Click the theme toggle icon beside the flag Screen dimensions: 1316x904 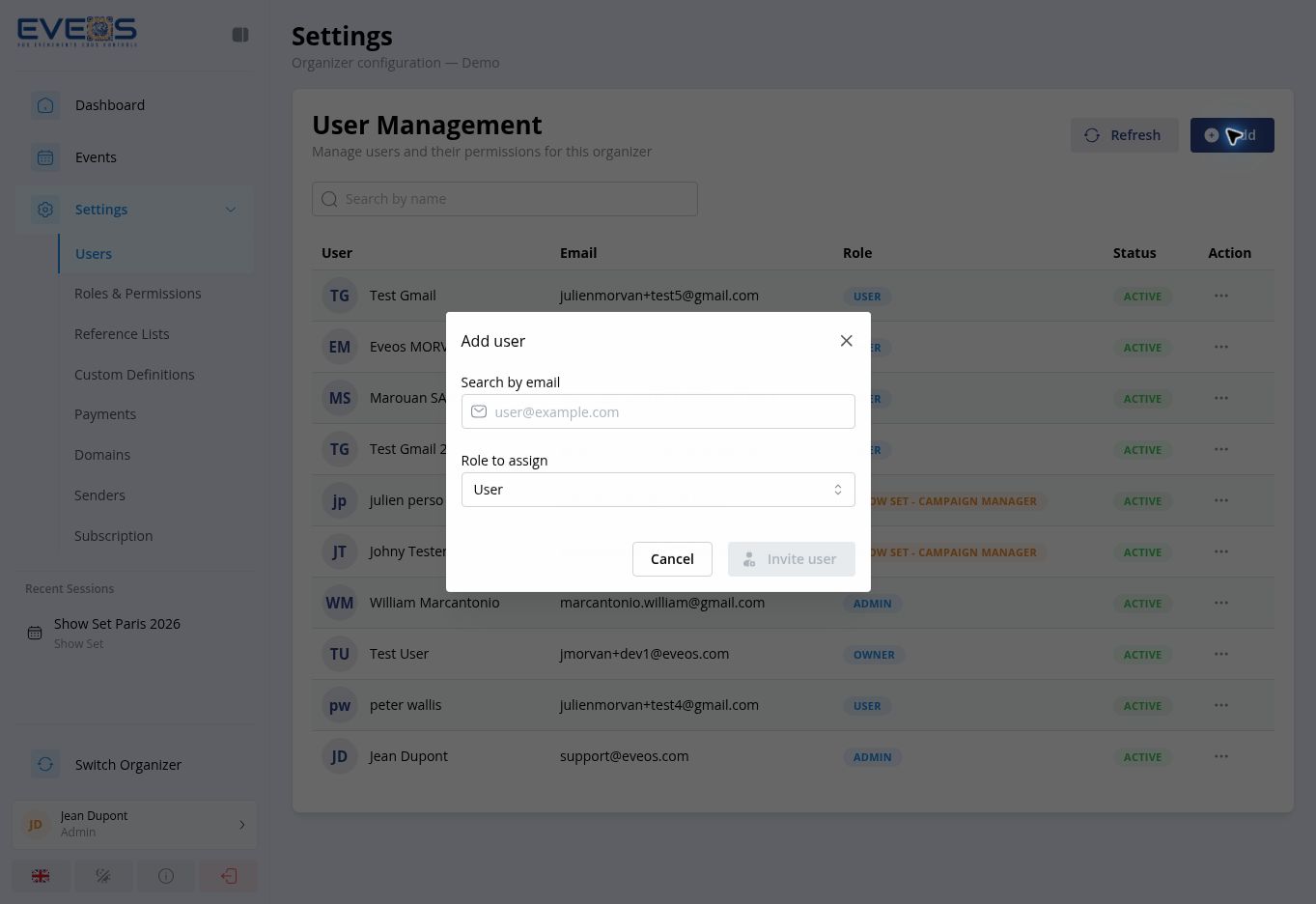click(x=103, y=876)
